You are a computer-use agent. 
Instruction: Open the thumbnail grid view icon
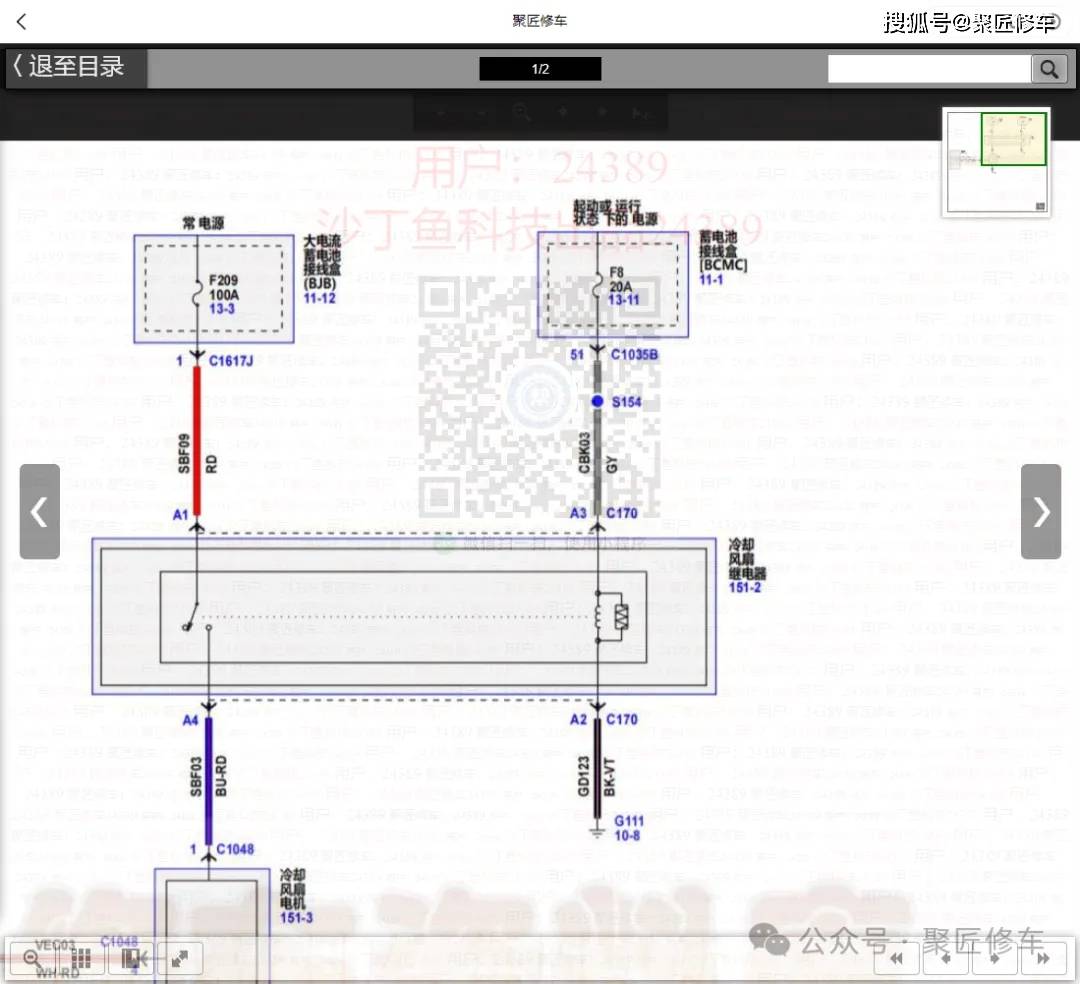[x=82, y=958]
